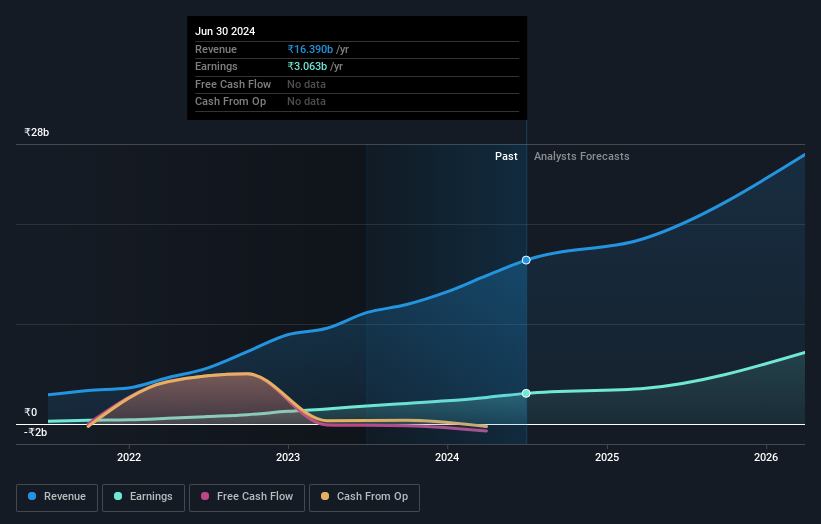Screen dimensions: 821x524
Task: Click the teal Earnings legend dot
Action: [118, 496]
